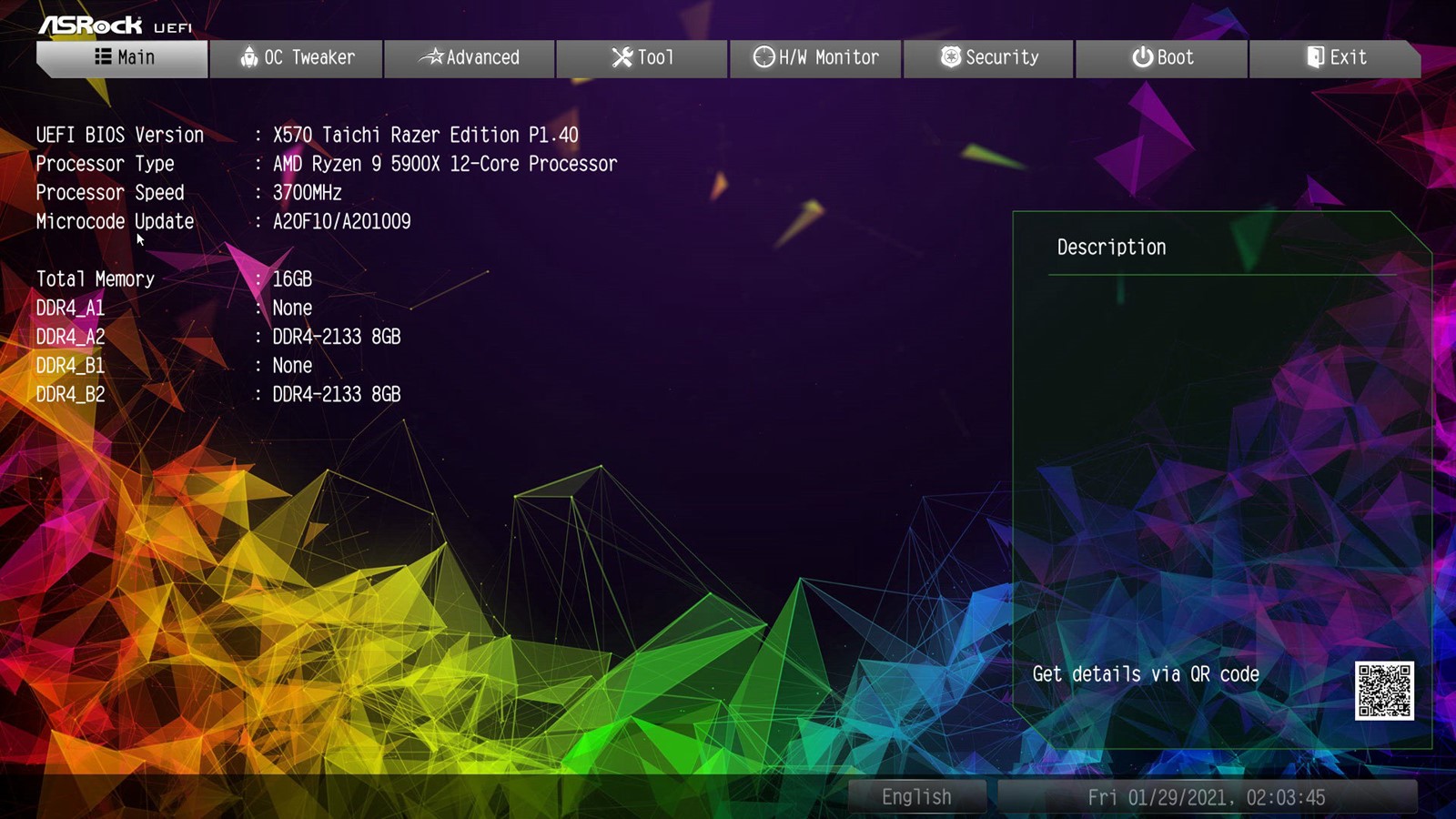Click the date and time display
1456x819 pixels.
pos(1207,797)
